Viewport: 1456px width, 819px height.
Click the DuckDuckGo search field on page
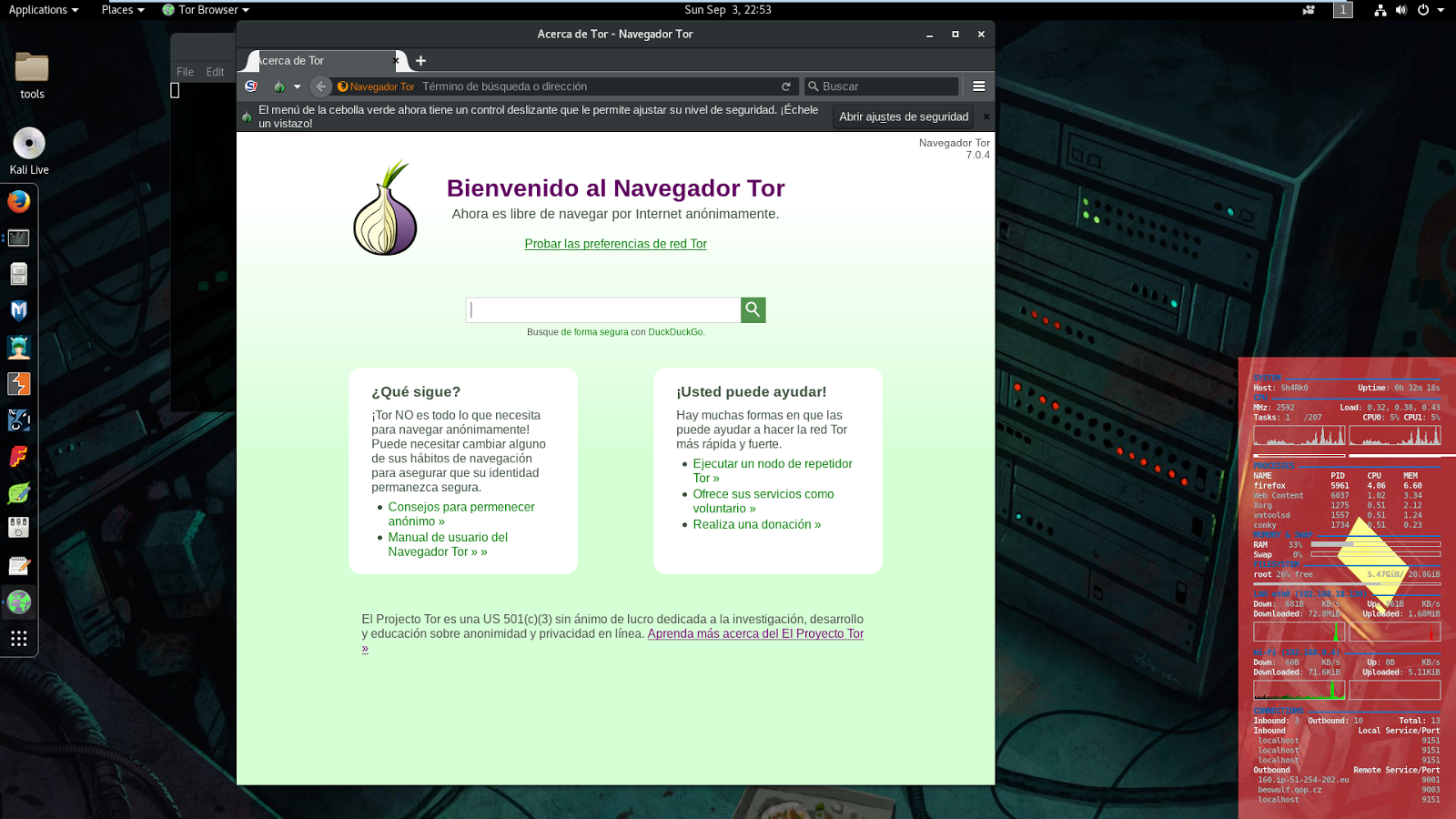coord(603,310)
